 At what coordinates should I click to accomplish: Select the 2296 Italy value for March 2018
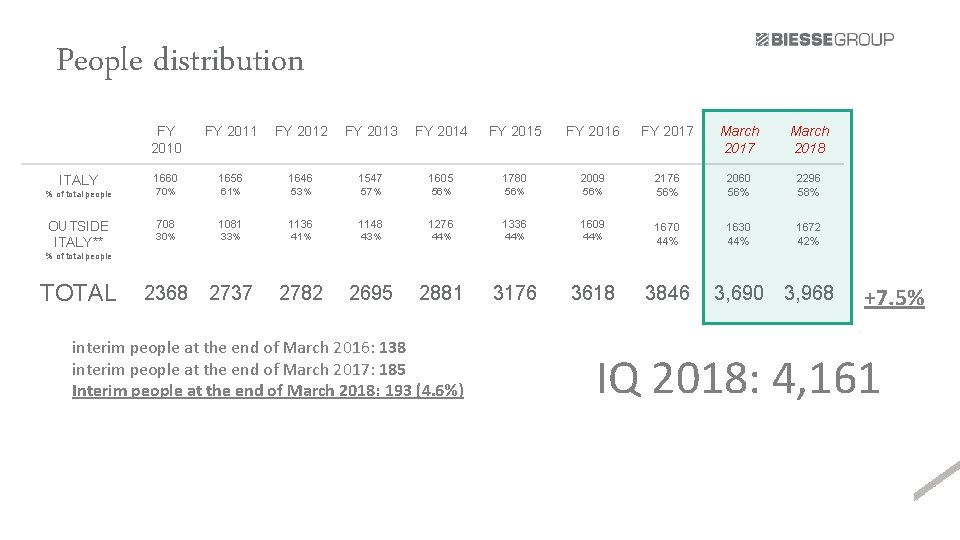(x=808, y=178)
